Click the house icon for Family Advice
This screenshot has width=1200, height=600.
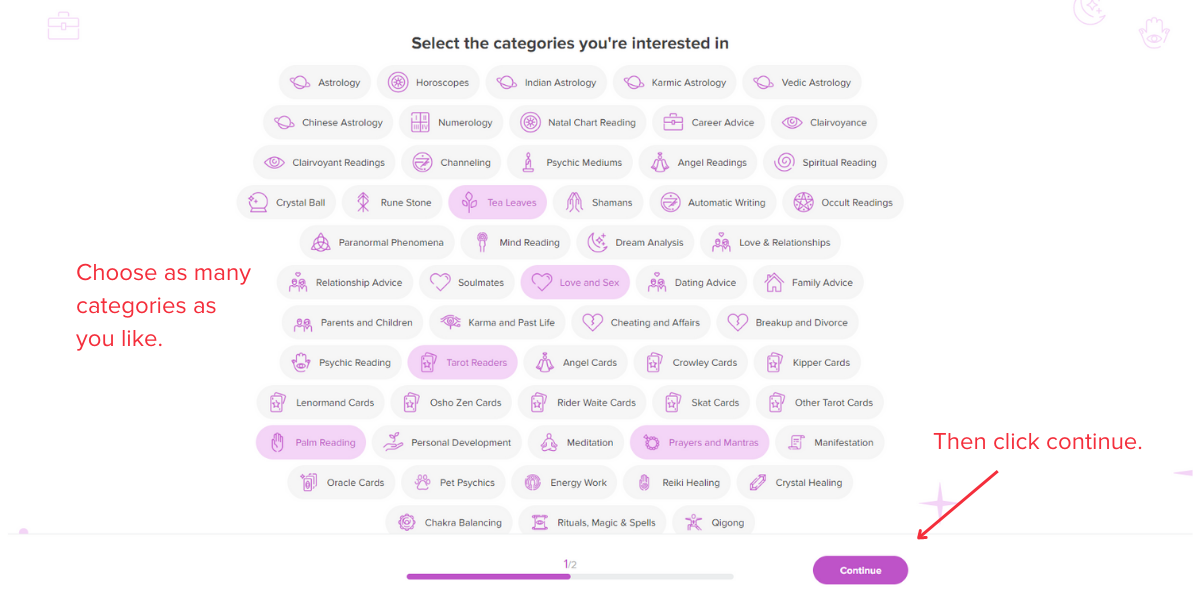[x=774, y=283]
